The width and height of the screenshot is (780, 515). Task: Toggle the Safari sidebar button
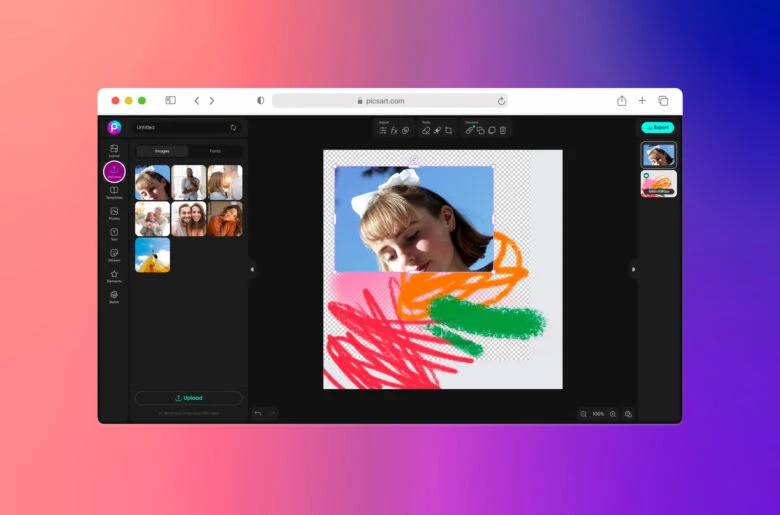point(170,101)
